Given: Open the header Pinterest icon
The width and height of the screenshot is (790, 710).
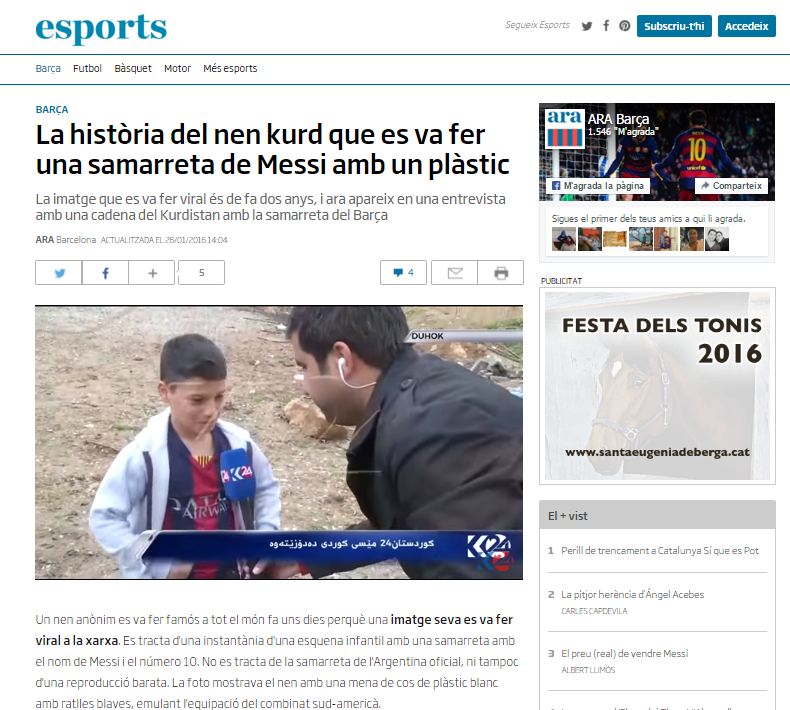Looking at the screenshot, I should [625, 26].
